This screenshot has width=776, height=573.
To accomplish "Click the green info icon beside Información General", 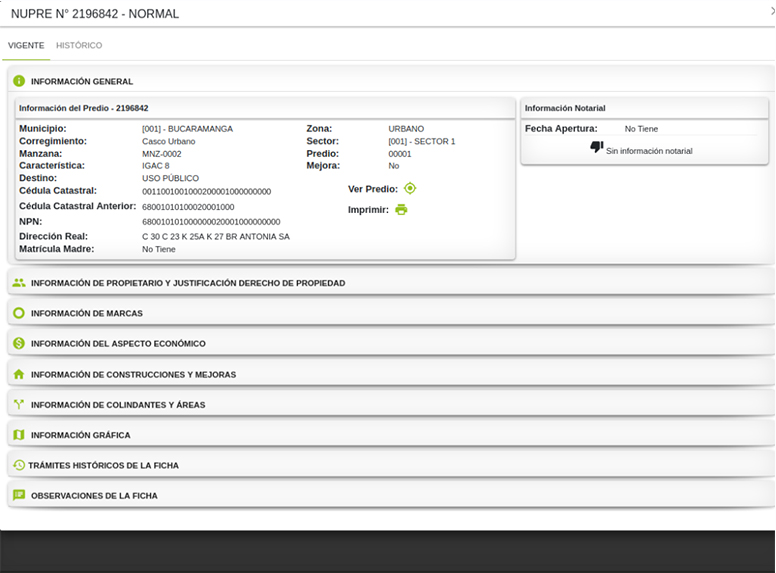I will click(x=19, y=81).
